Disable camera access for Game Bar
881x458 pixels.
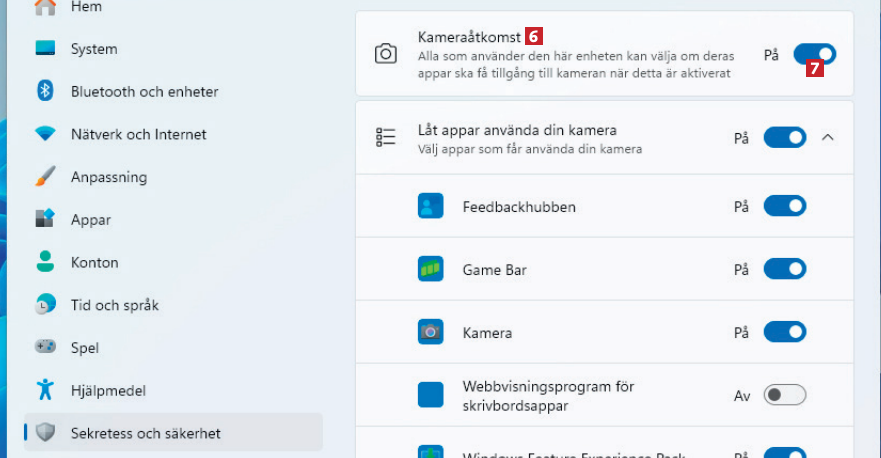(785, 269)
